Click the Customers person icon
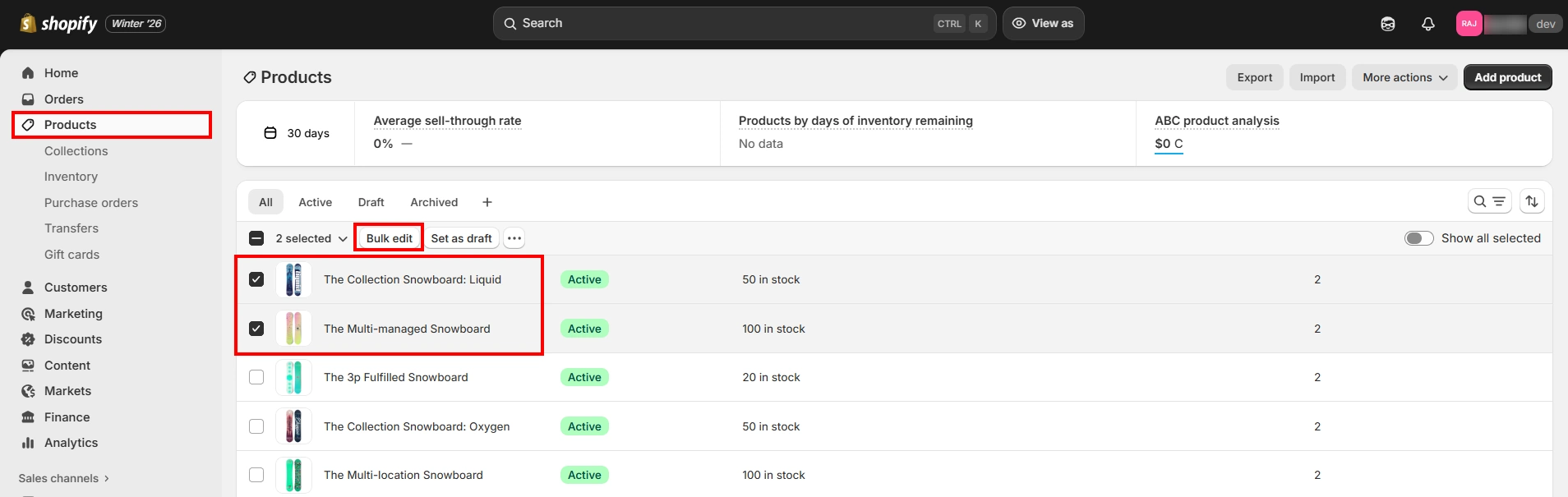The height and width of the screenshot is (497, 1568). click(x=28, y=288)
